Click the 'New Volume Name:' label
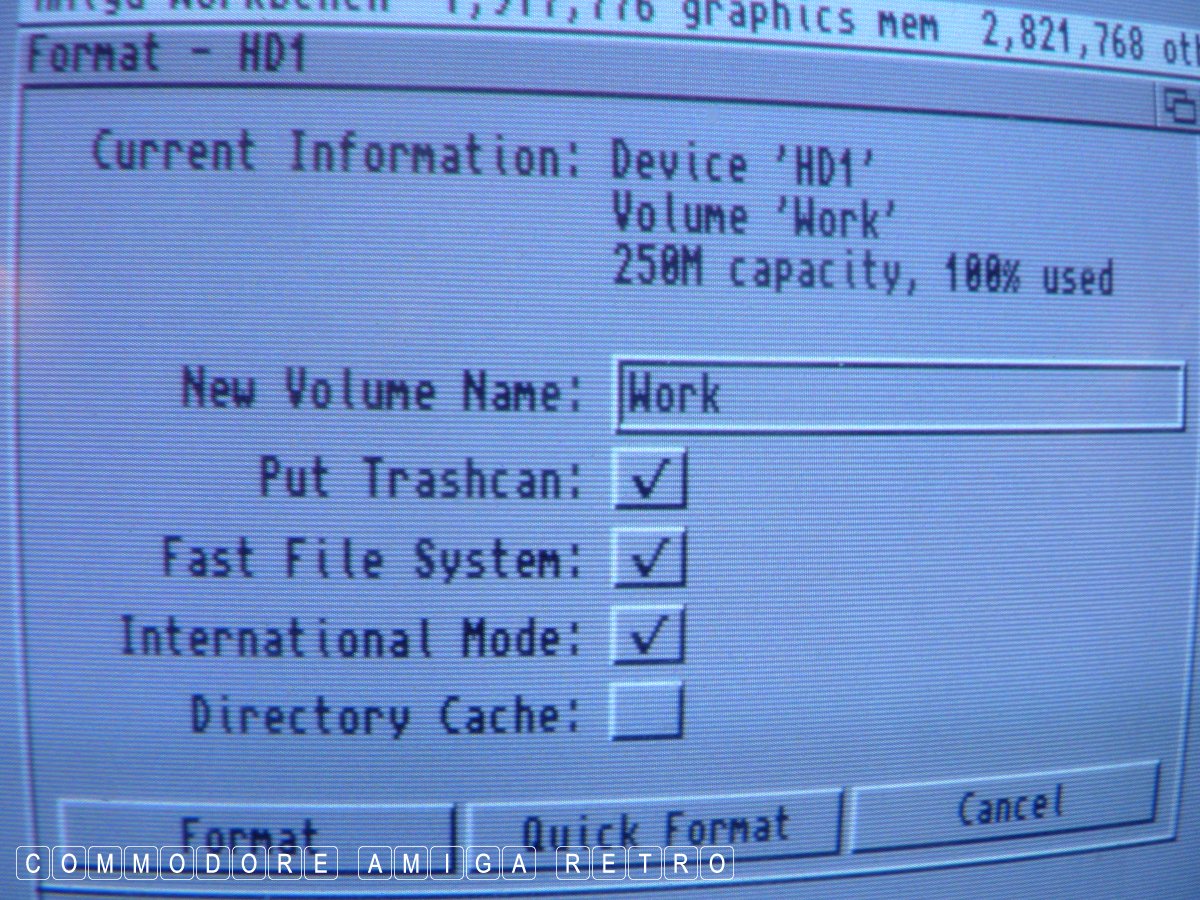The width and height of the screenshot is (1200, 900). click(382, 391)
